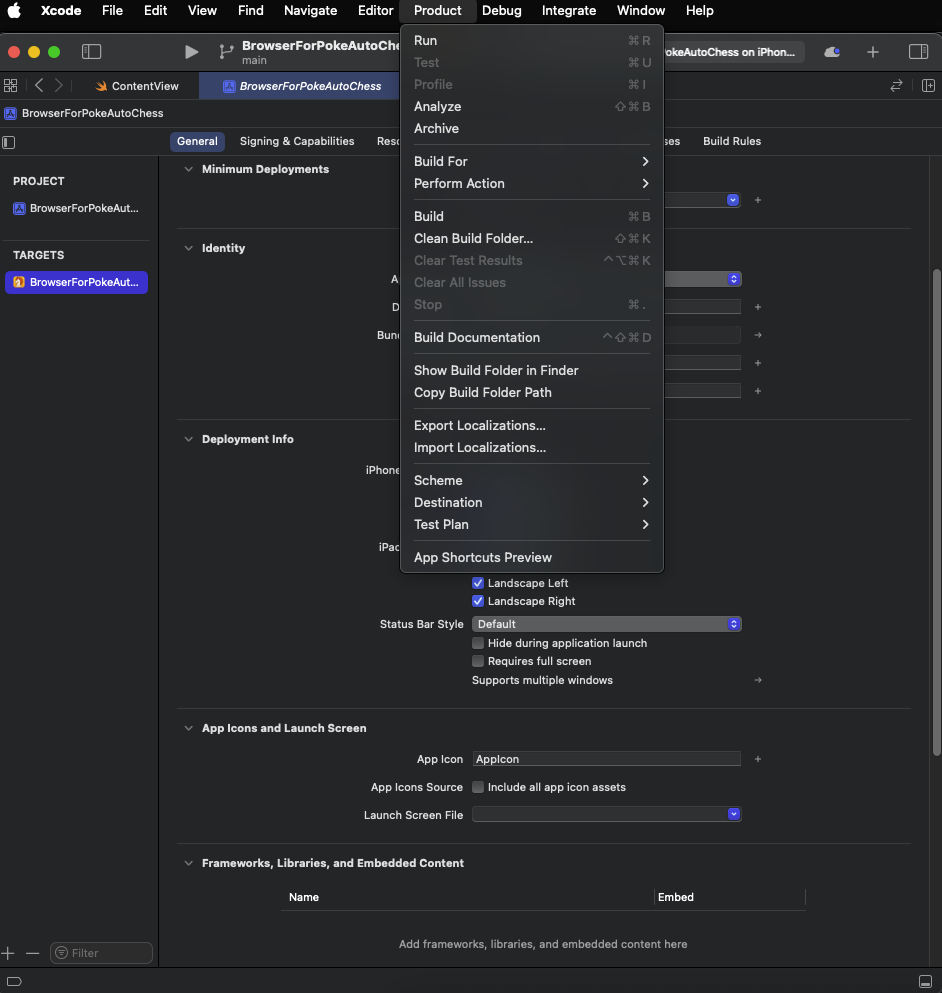Screen dimensions: 942x993
Task: Choose Clean Build Folder from Product menu
Action: point(473,238)
